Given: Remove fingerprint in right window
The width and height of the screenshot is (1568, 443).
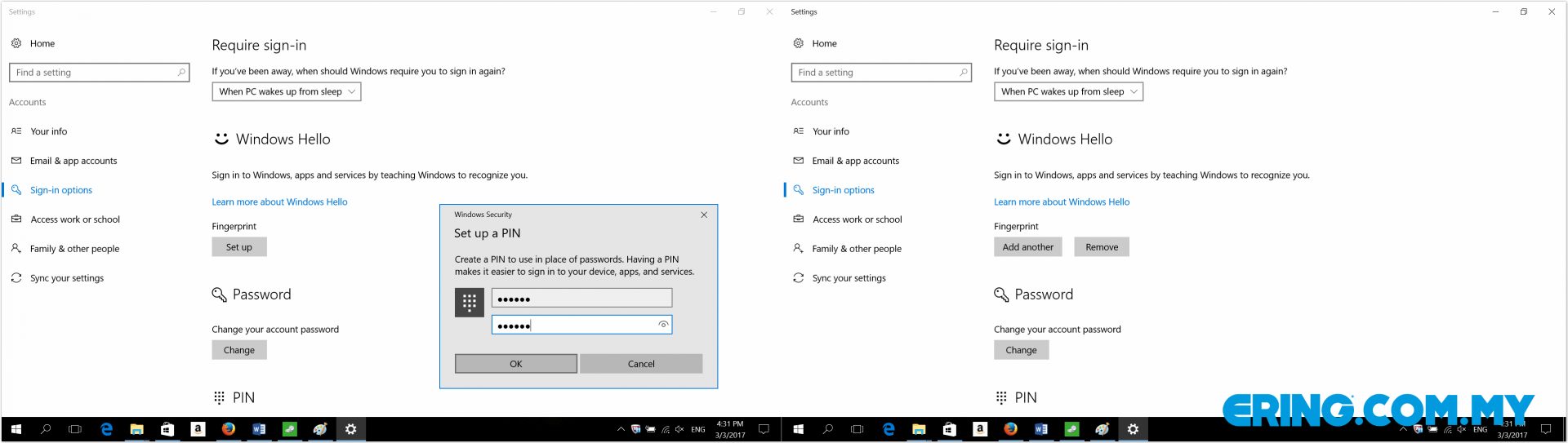Looking at the screenshot, I should [1102, 247].
